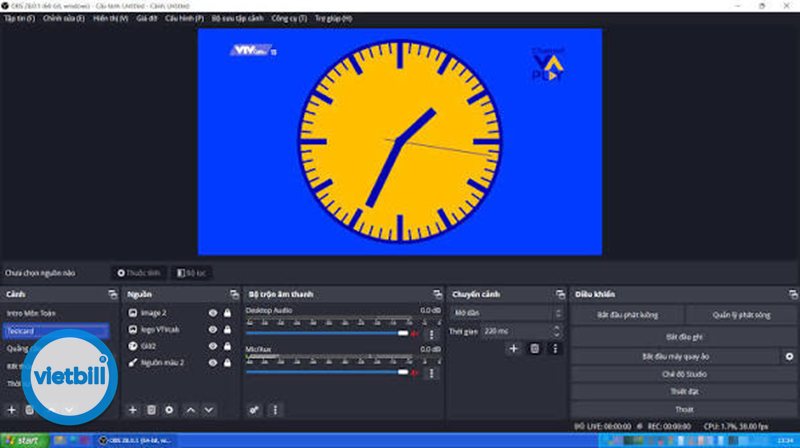The image size is (800, 448).
Task: Select the highlighted Testcard scene
Action: click(56, 331)
